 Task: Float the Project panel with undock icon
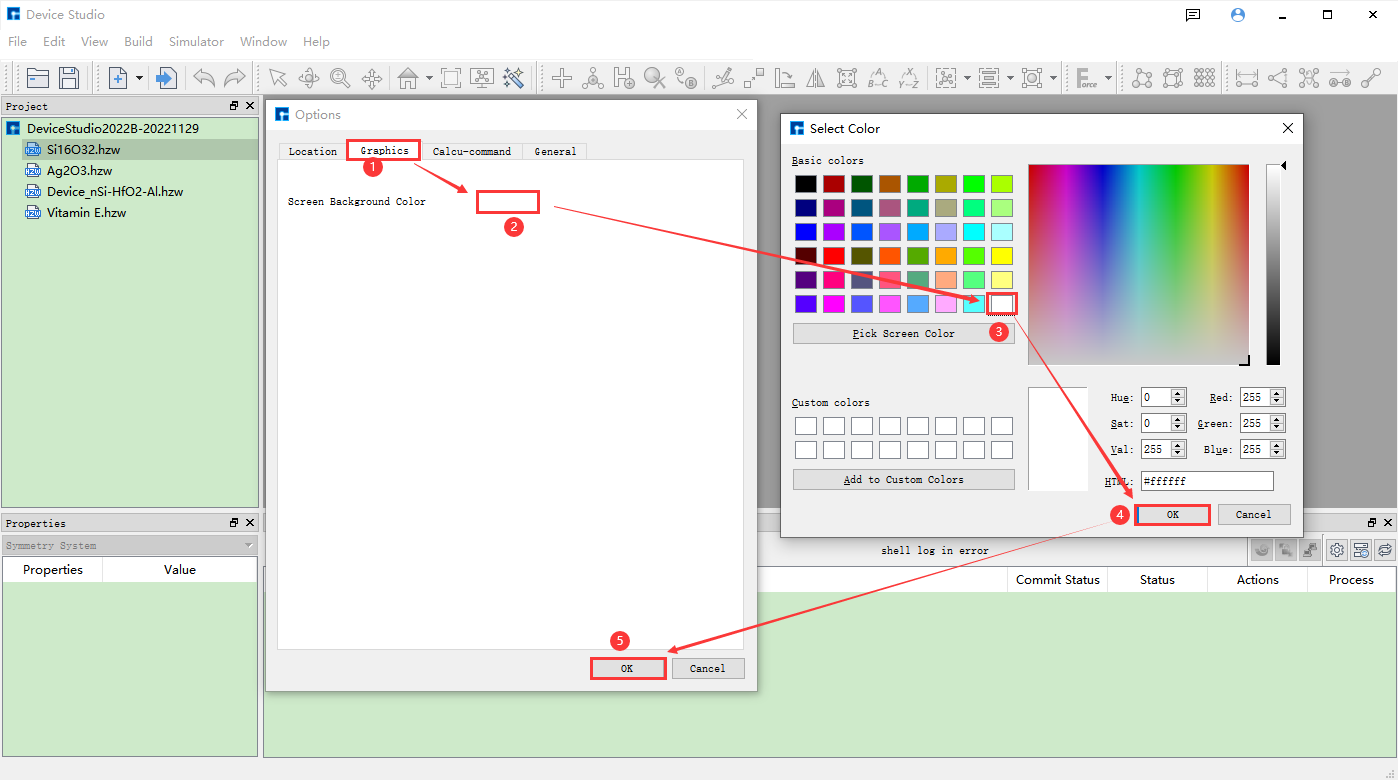234,106
